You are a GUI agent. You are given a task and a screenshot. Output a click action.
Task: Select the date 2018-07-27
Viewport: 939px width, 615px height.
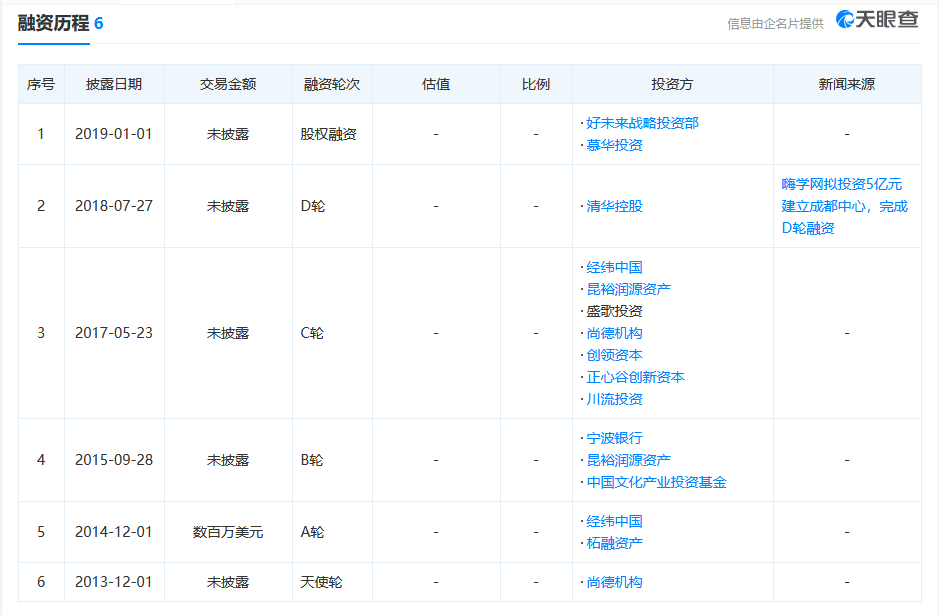pyautogui.click(x=114, y=206)
